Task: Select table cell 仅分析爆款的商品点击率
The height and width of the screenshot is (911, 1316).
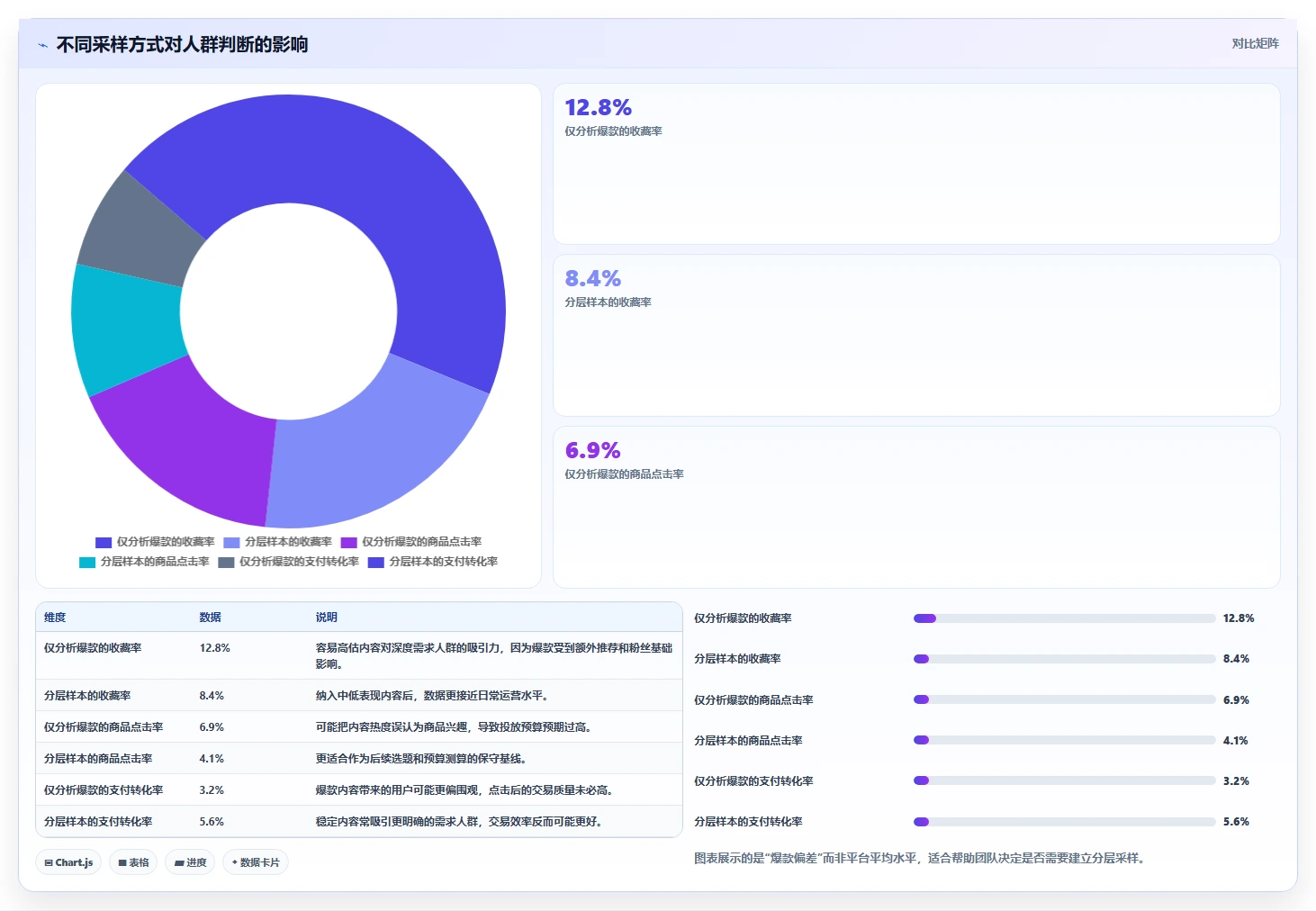Action: pos(104,727)
